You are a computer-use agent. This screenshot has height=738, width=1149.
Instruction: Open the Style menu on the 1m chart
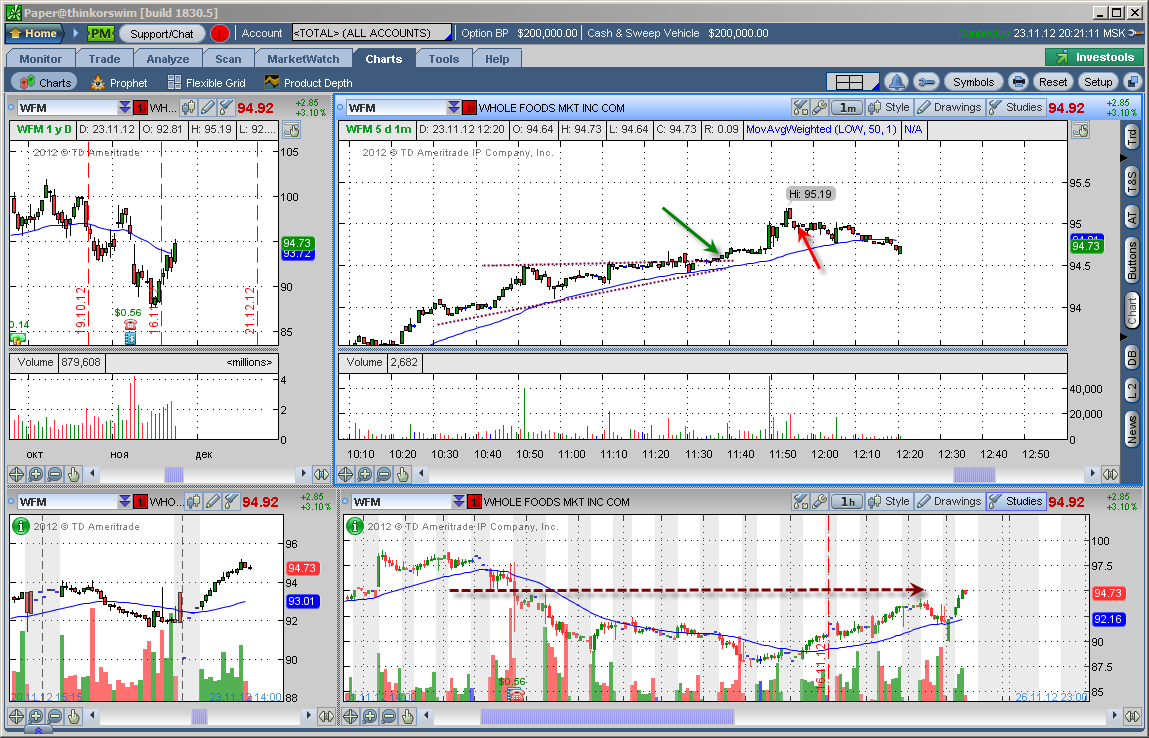[x=889, y=108]
